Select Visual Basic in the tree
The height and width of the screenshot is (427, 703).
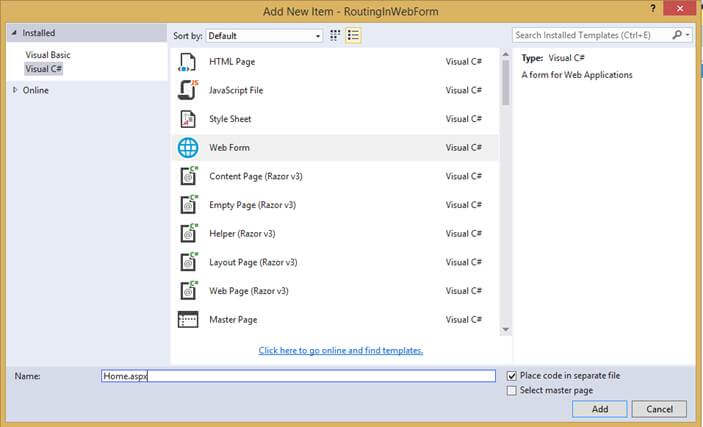coord(48,55)
